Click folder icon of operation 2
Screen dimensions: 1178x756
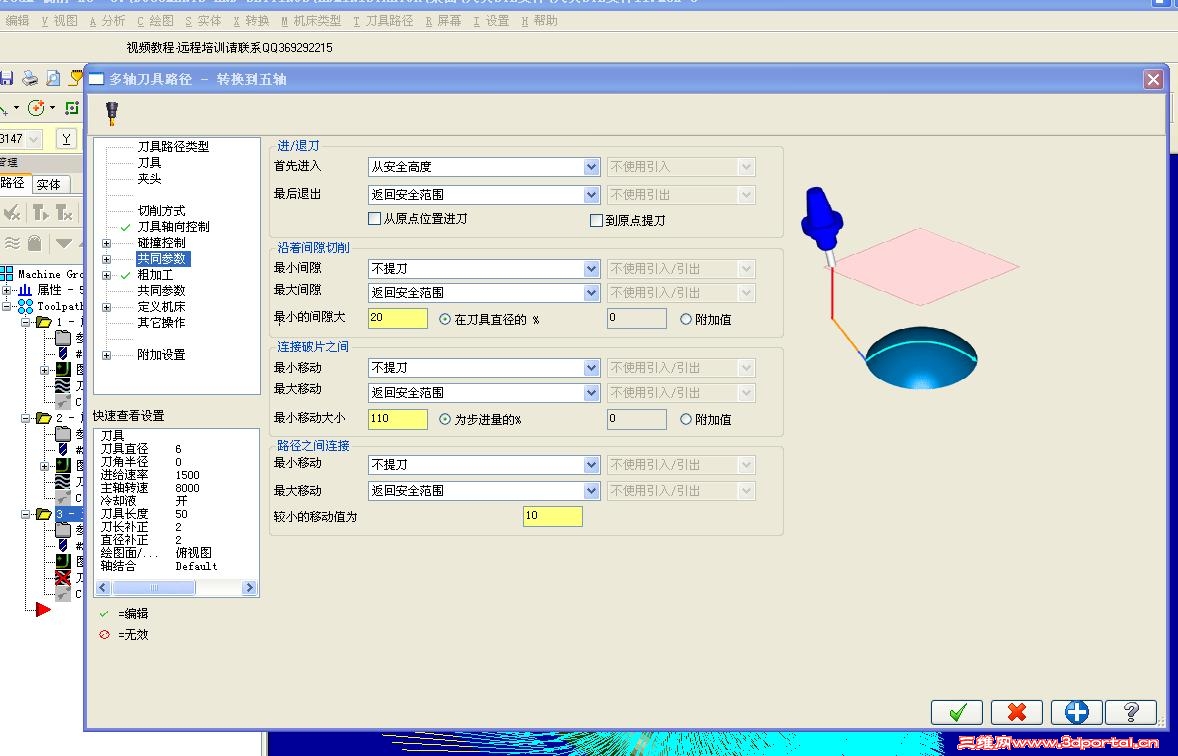[44, 418]
